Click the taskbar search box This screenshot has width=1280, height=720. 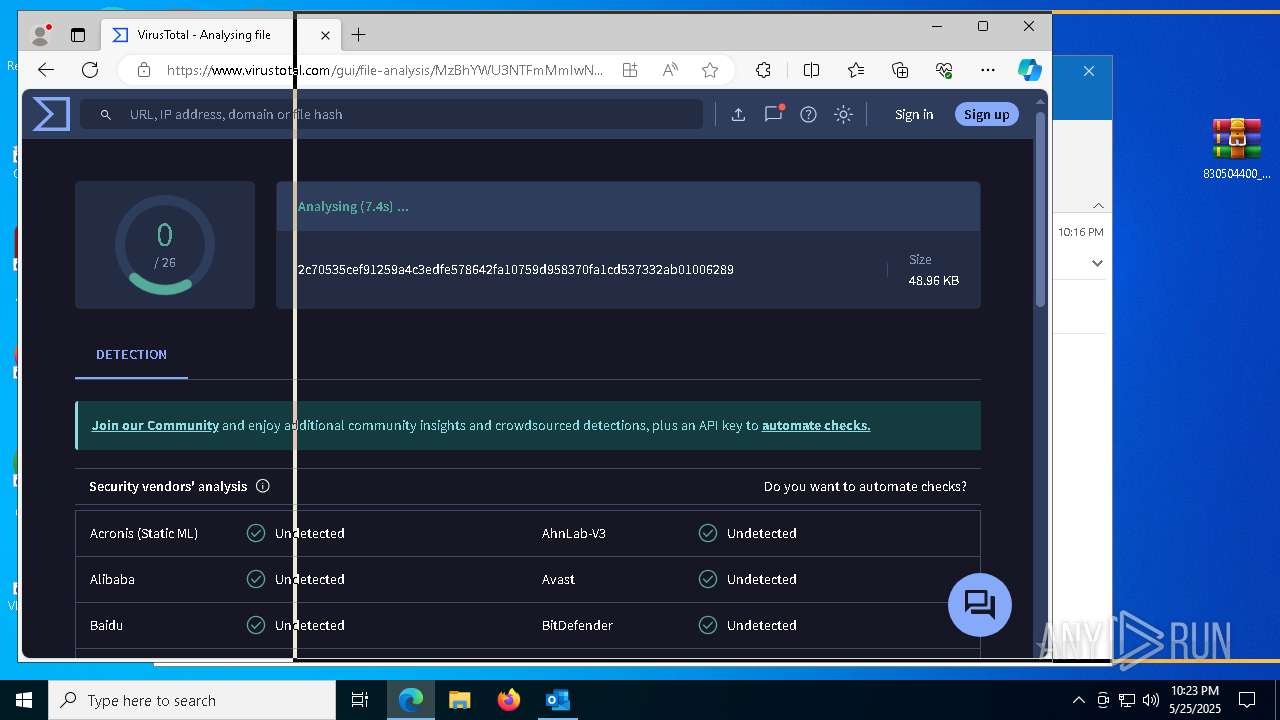(x=192, y=700)
